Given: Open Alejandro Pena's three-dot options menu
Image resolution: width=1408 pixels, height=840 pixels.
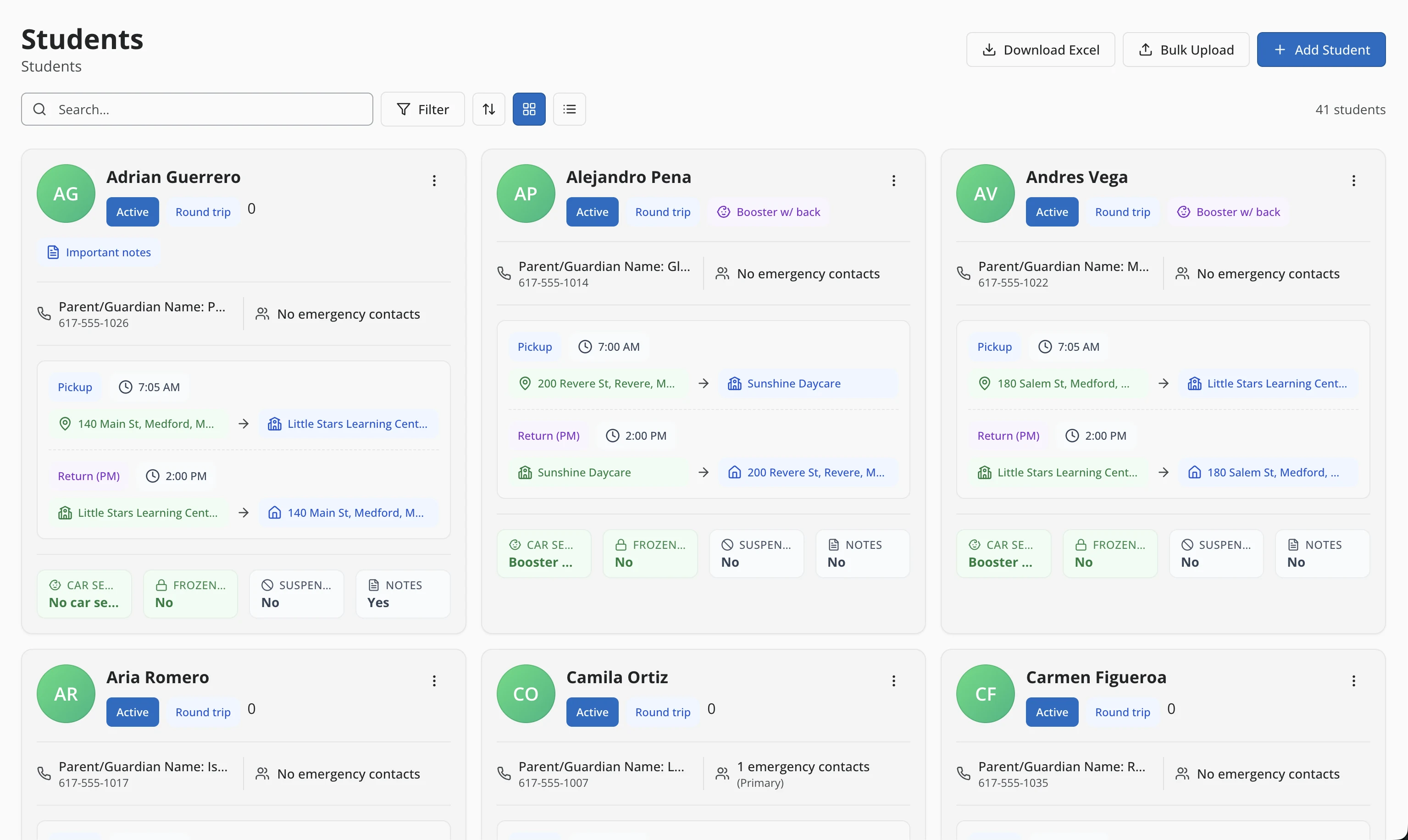Looking at the screenshot, I should [x=894, y=181].
